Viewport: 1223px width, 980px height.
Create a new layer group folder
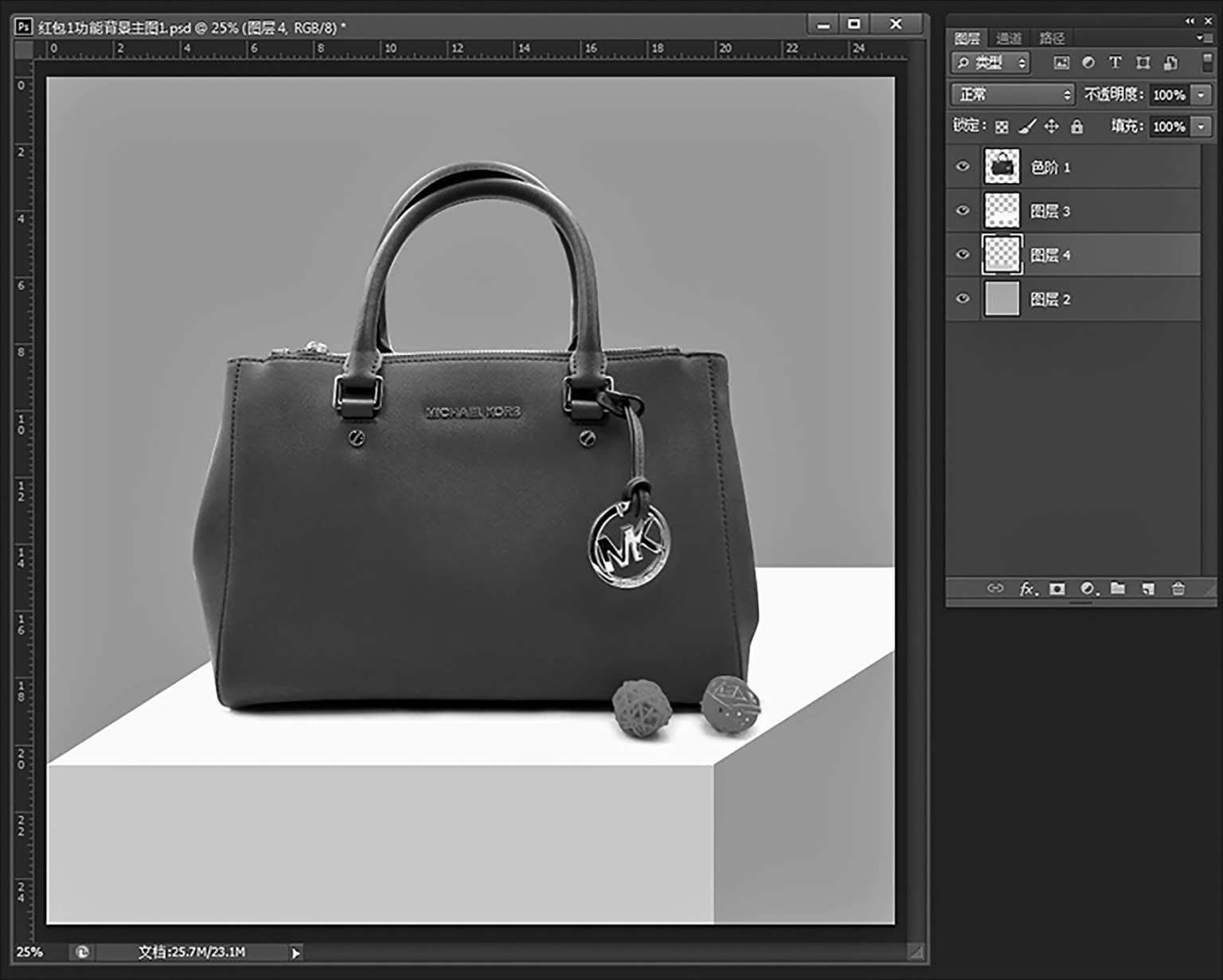pos(1118,589)
